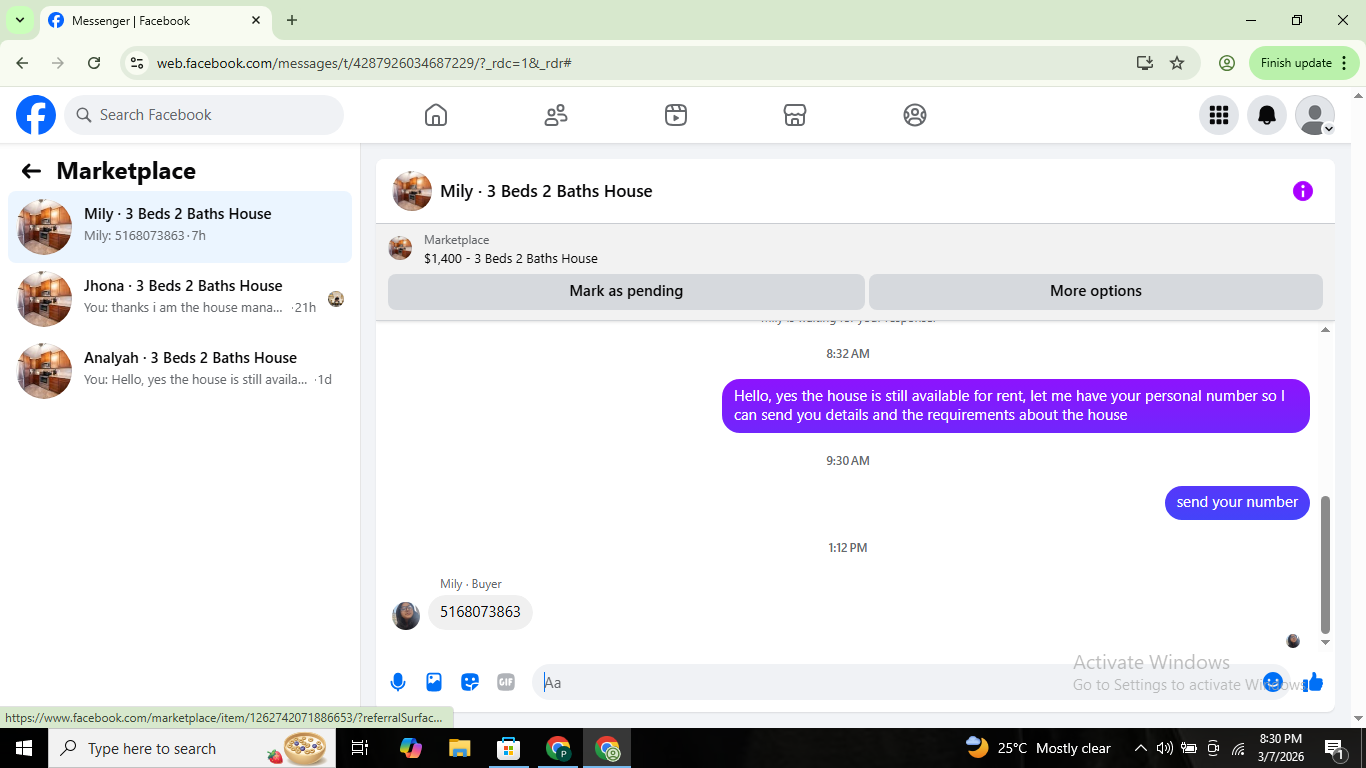Click the Windows taskbar search box
1366x768 pixels.
click(192, 748)
